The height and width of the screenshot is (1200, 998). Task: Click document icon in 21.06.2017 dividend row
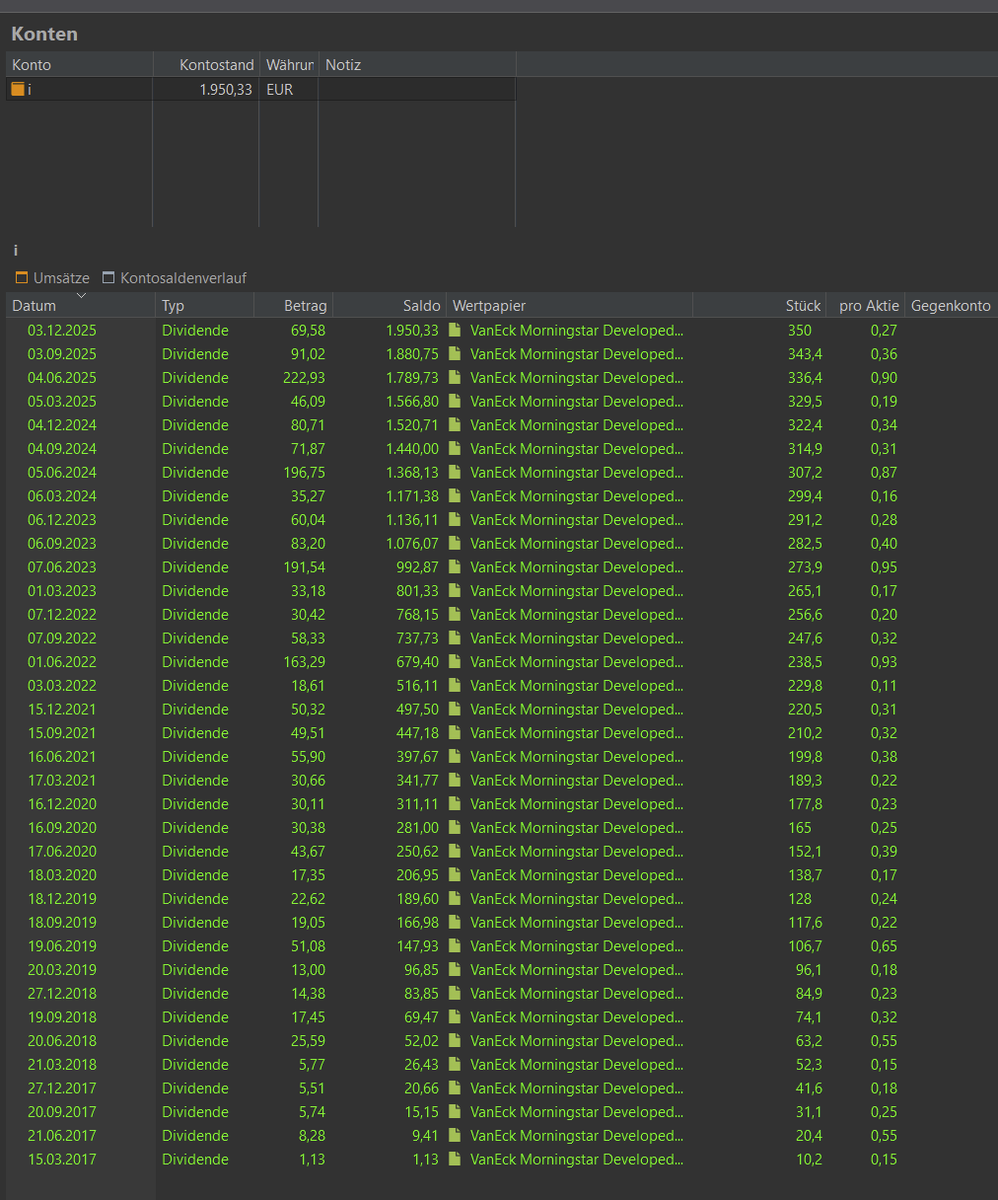pyautogui.click(x=455, y=1136)
